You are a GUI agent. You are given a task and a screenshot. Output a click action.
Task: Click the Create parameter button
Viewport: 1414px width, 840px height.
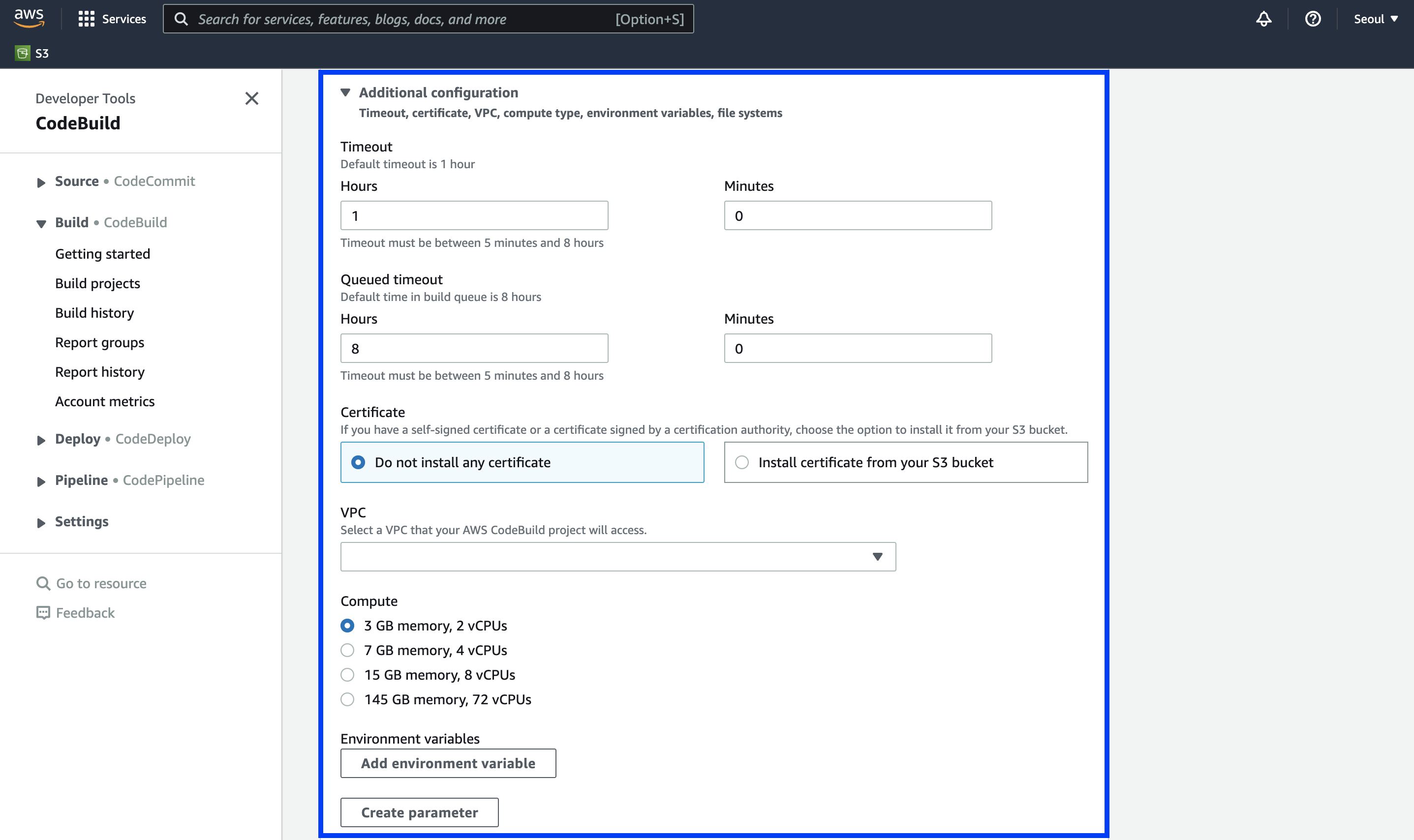[x=419, y=813]
